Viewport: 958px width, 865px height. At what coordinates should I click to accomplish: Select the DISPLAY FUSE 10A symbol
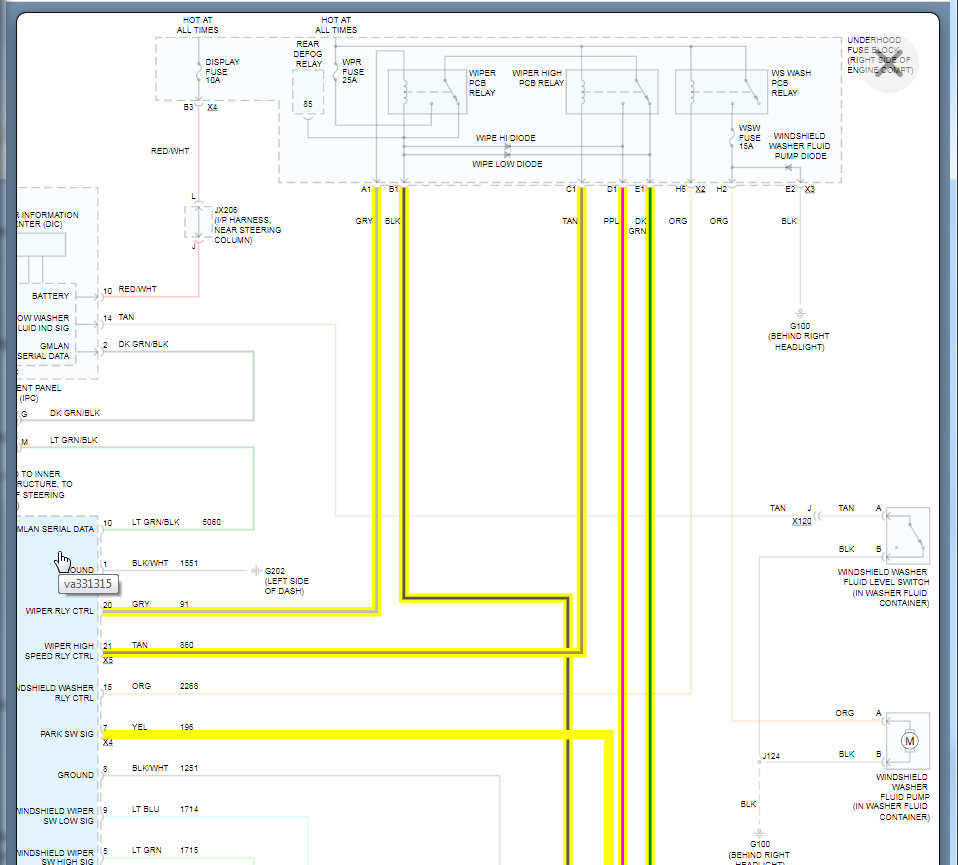click(x=199, y=71)
